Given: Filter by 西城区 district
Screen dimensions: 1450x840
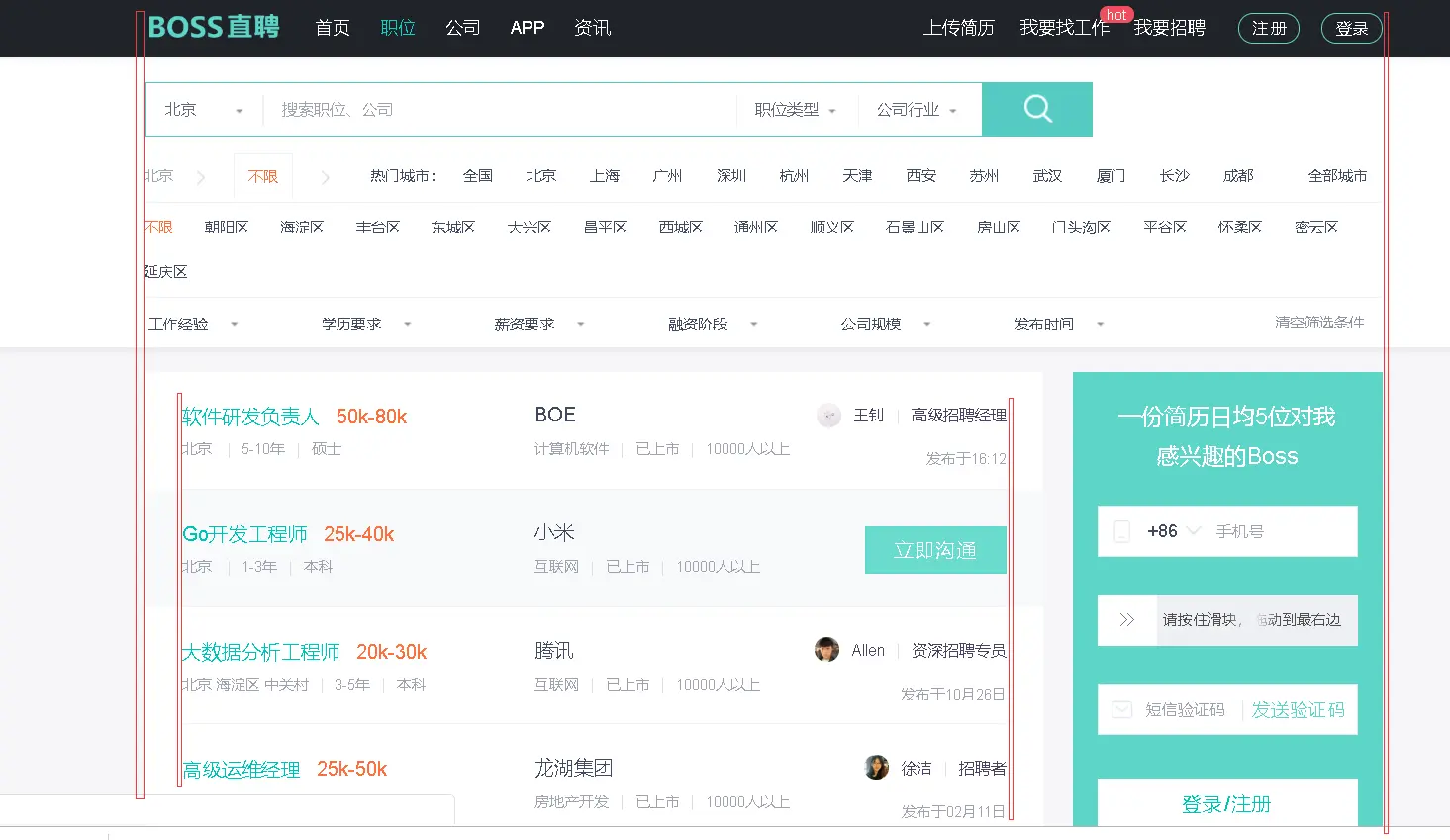Looking at the screenshot, I should tap(681, 228).
